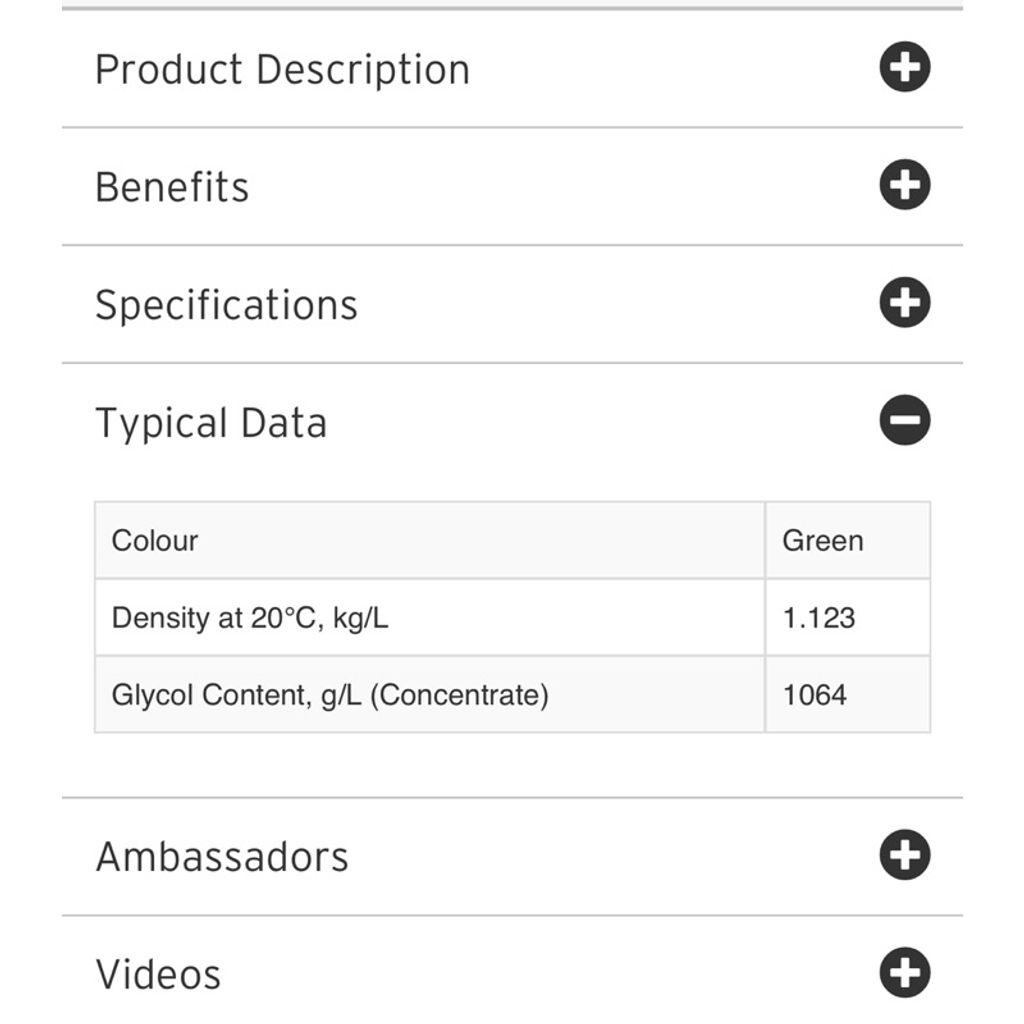Click the Product Description accordion row's empty area
1024x1024 pixels.
click(673, 69)
